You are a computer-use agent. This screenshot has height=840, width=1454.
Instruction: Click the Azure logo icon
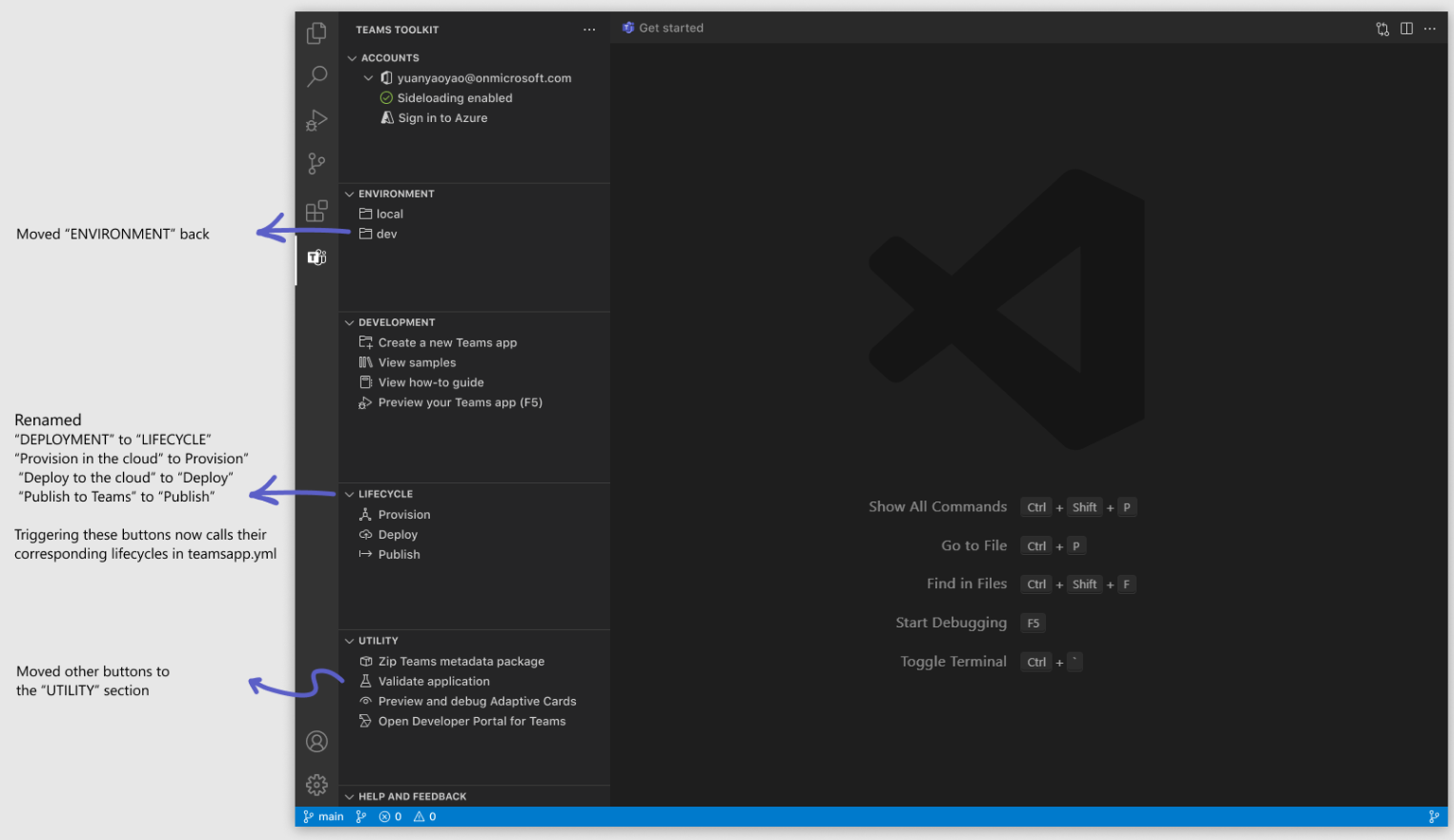click(387, 118)
